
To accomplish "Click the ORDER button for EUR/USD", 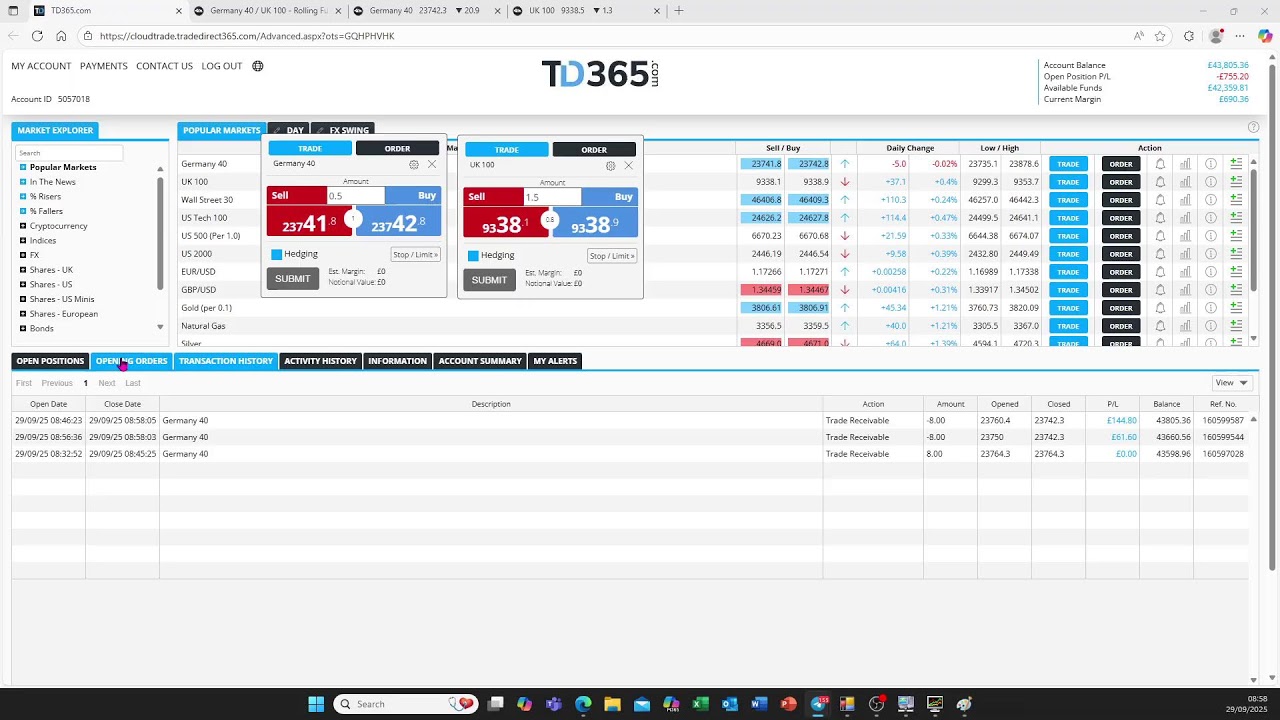I will click(x=1121, y=272).
